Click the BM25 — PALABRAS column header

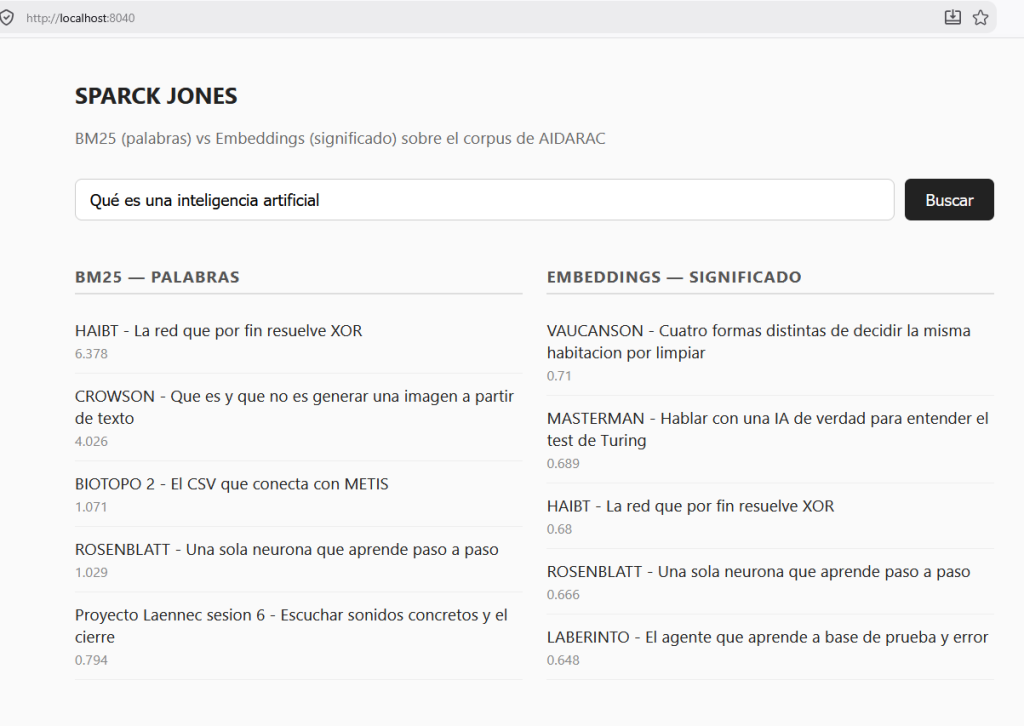(157, 277)
